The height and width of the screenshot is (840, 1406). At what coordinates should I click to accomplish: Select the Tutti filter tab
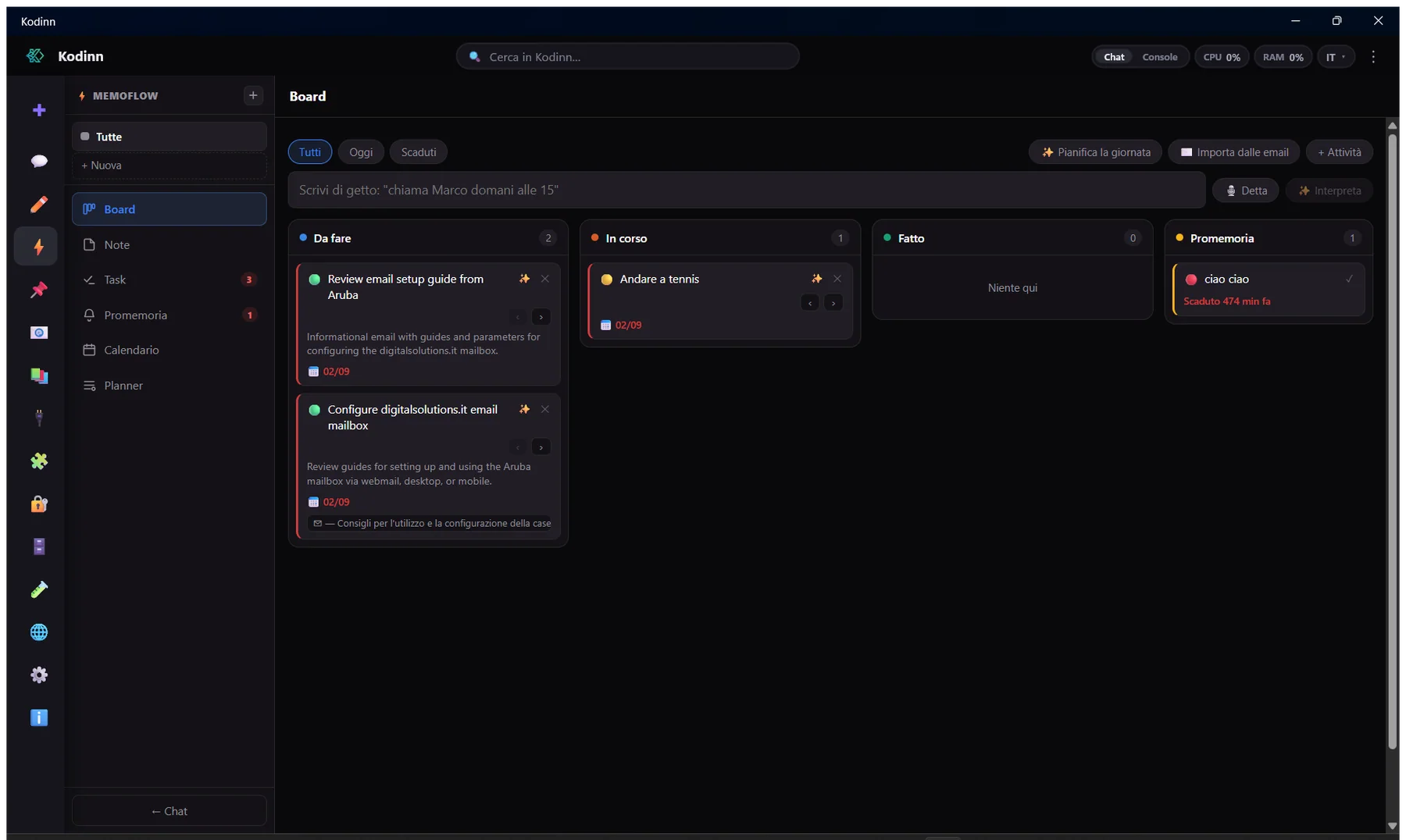pyautogui.click(x=310, y=152)
